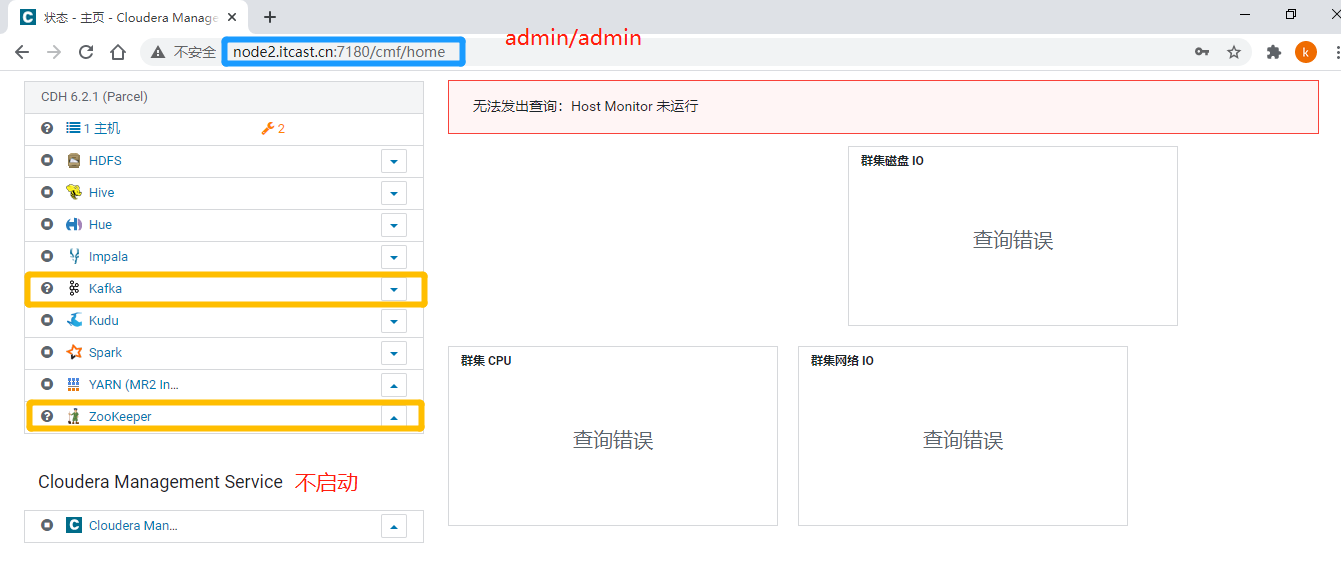
Task: Click the Hive stopped status icon
Action: pos(47,193)
